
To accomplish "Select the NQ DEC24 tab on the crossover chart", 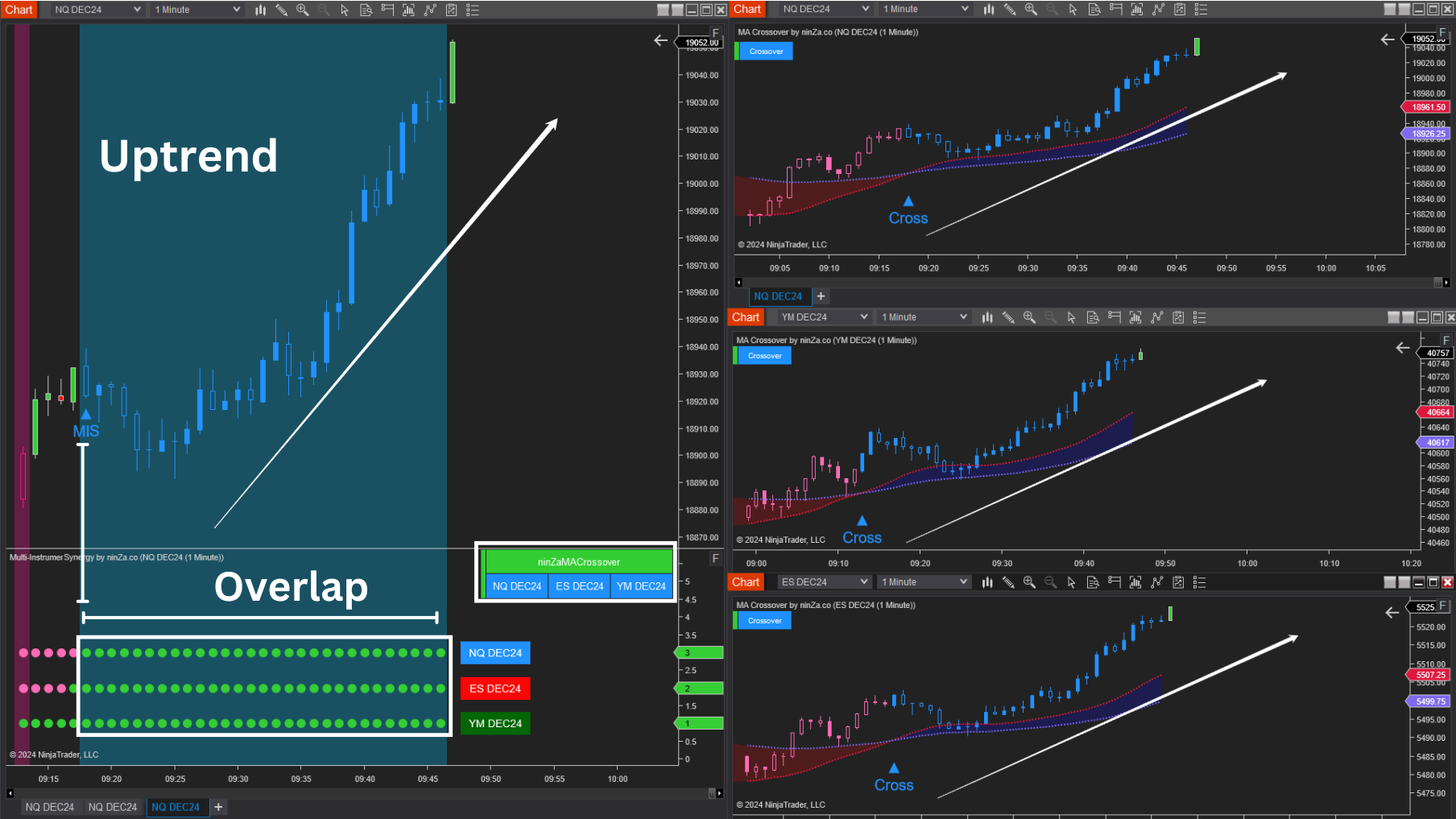I will pyautogui.click(x=778, y=296).
